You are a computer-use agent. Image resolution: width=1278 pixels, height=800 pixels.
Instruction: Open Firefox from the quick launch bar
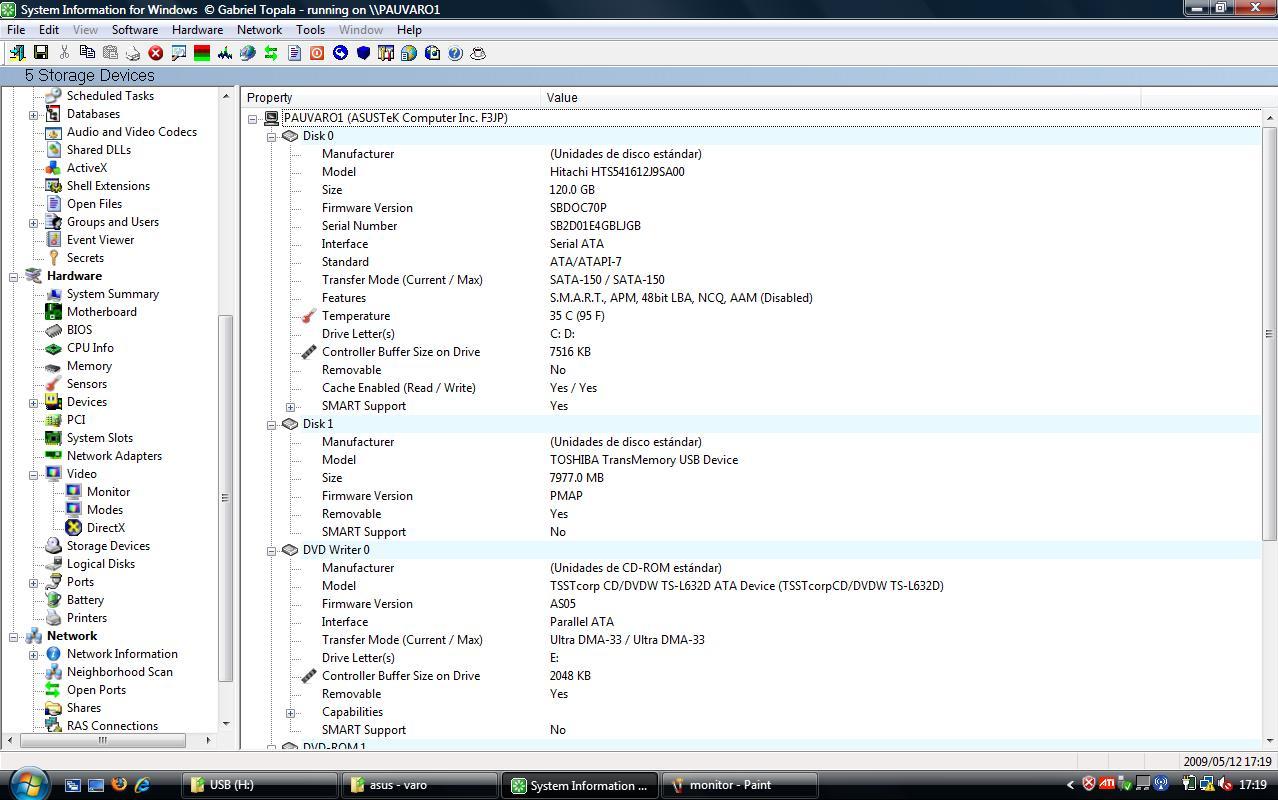119,785
